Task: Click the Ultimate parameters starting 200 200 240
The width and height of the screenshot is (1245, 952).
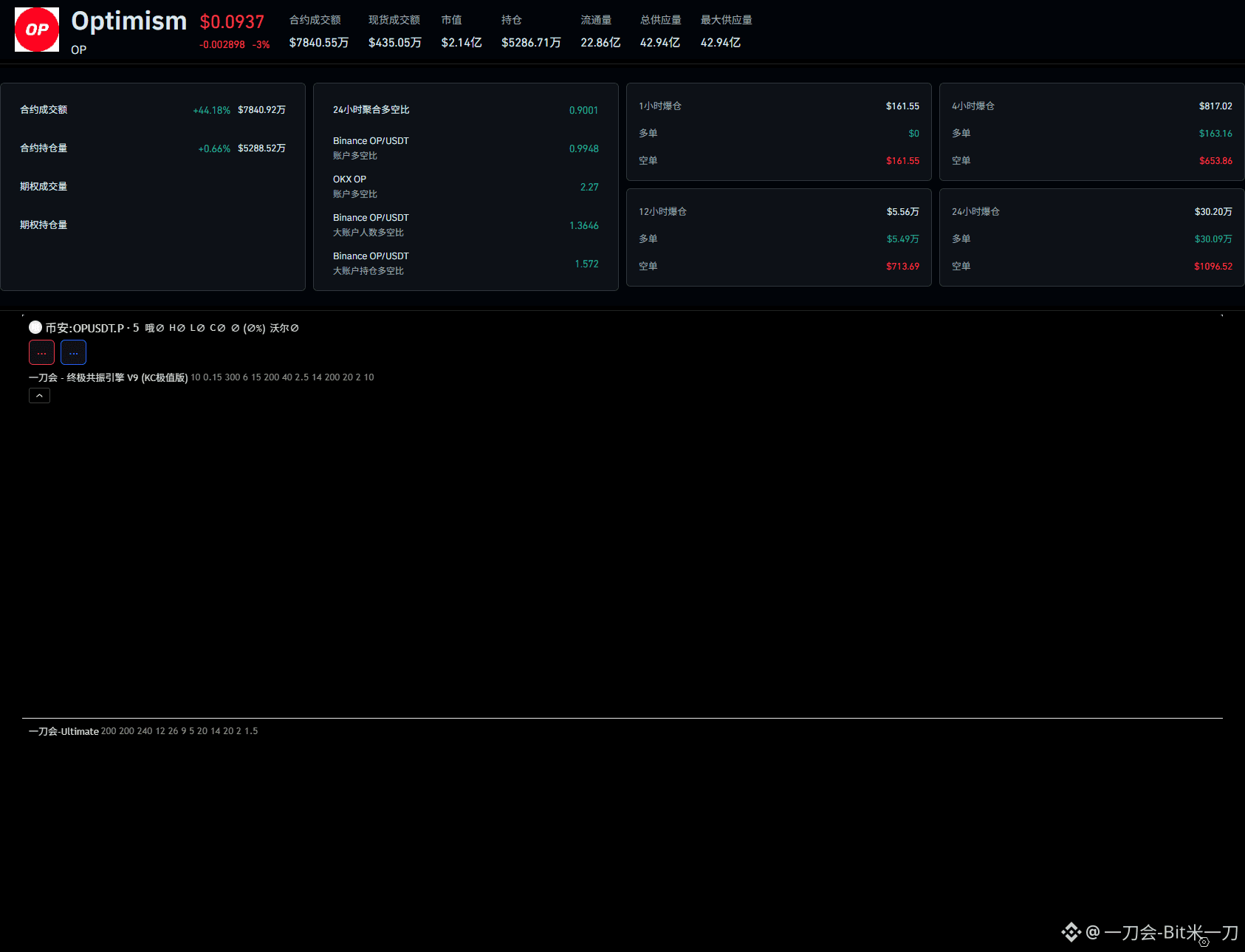Action: tap(179, 731)
